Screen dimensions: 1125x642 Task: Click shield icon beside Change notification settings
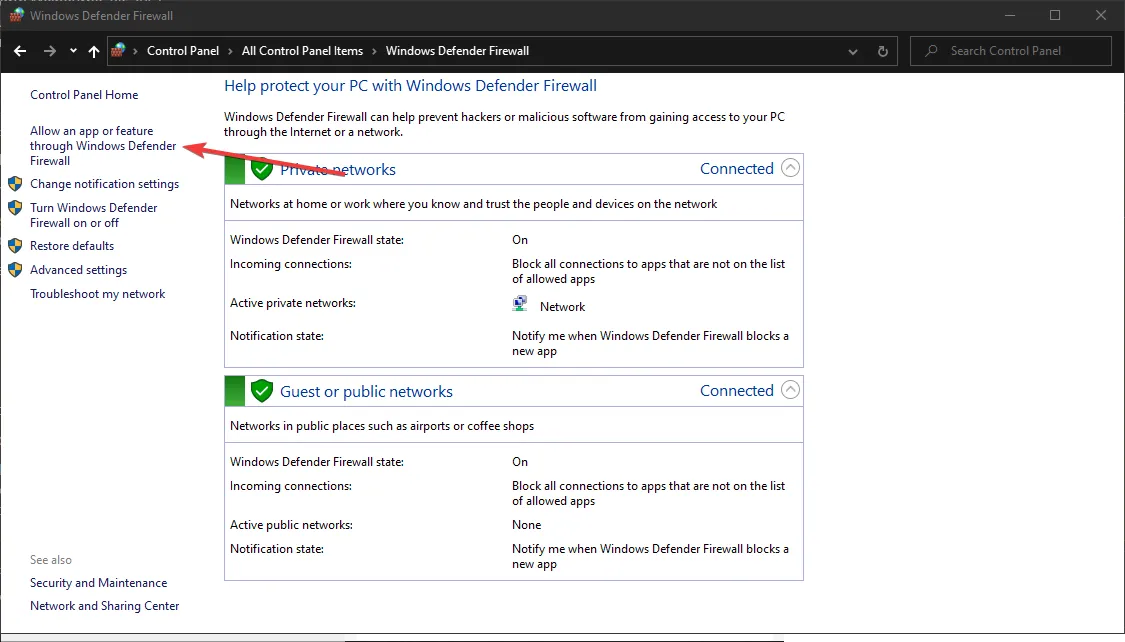[15, 184]
